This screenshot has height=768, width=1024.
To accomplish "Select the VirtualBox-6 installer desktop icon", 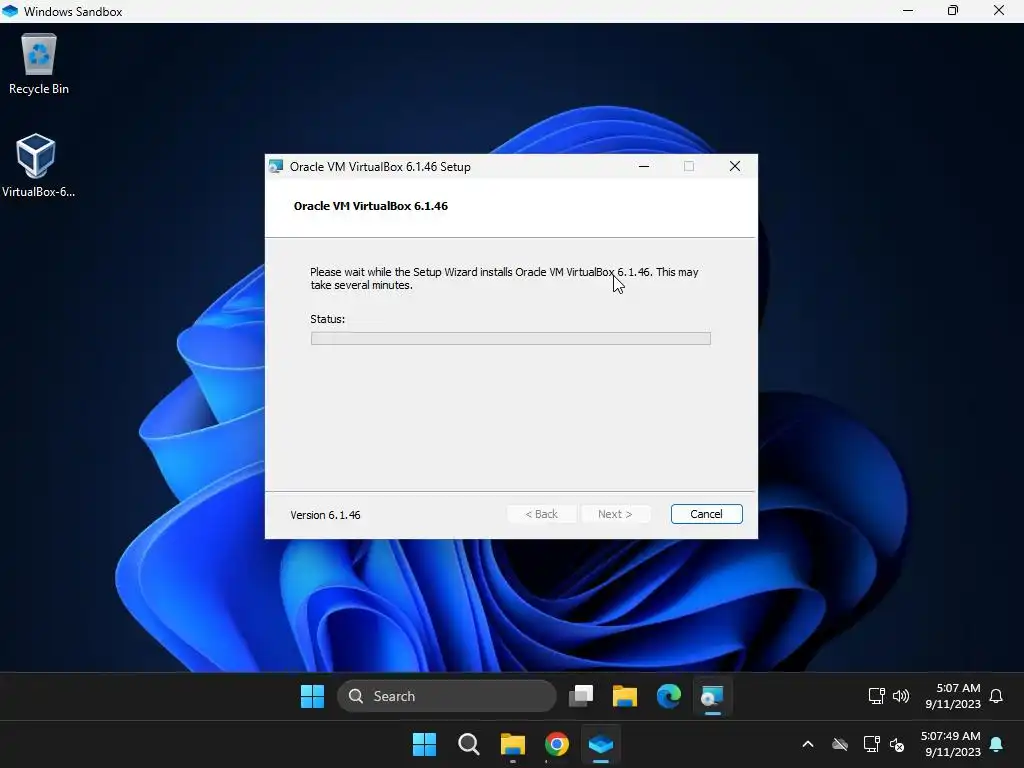I will click(x=37, y=166).
